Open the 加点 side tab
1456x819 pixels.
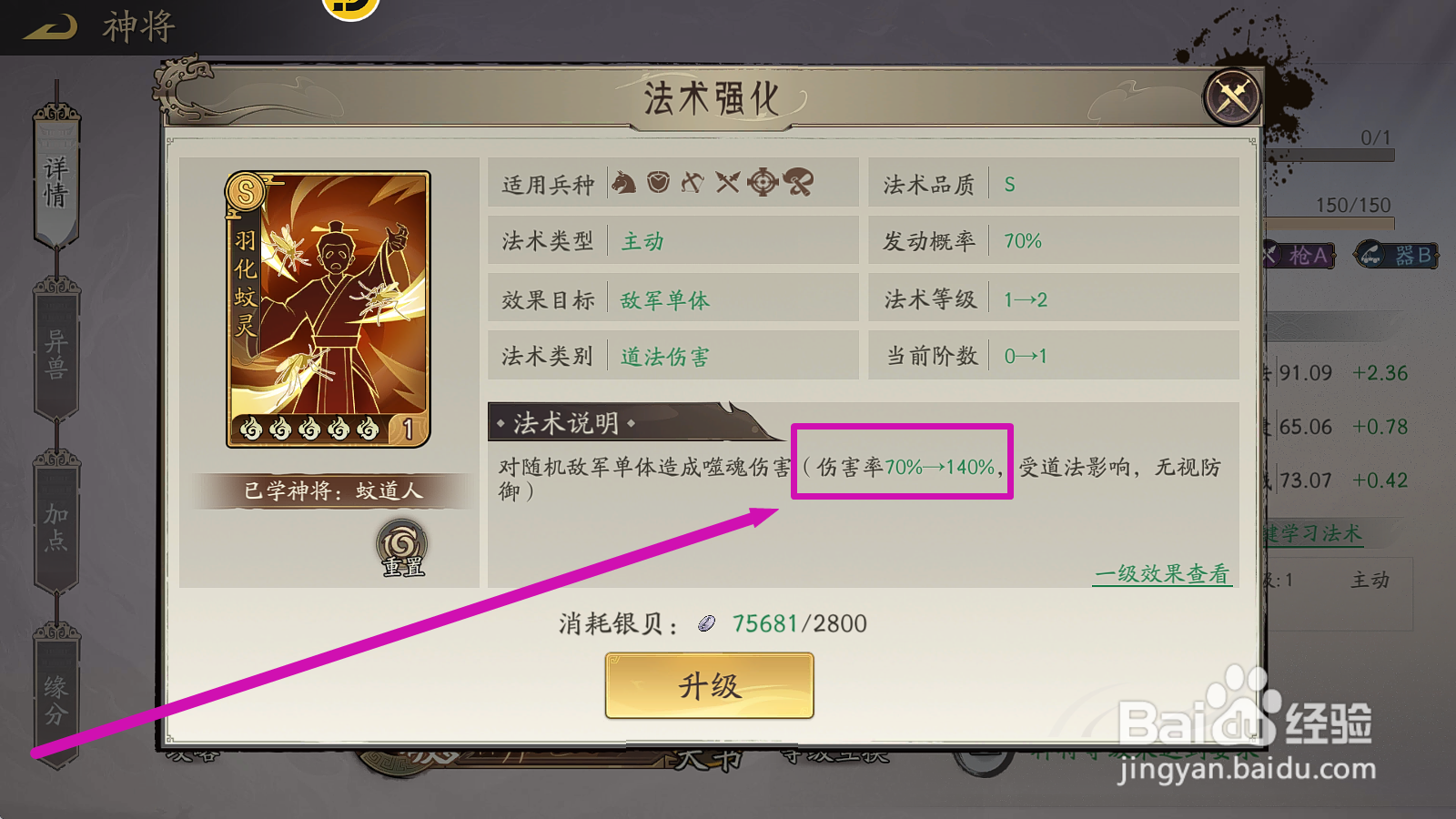56,526
